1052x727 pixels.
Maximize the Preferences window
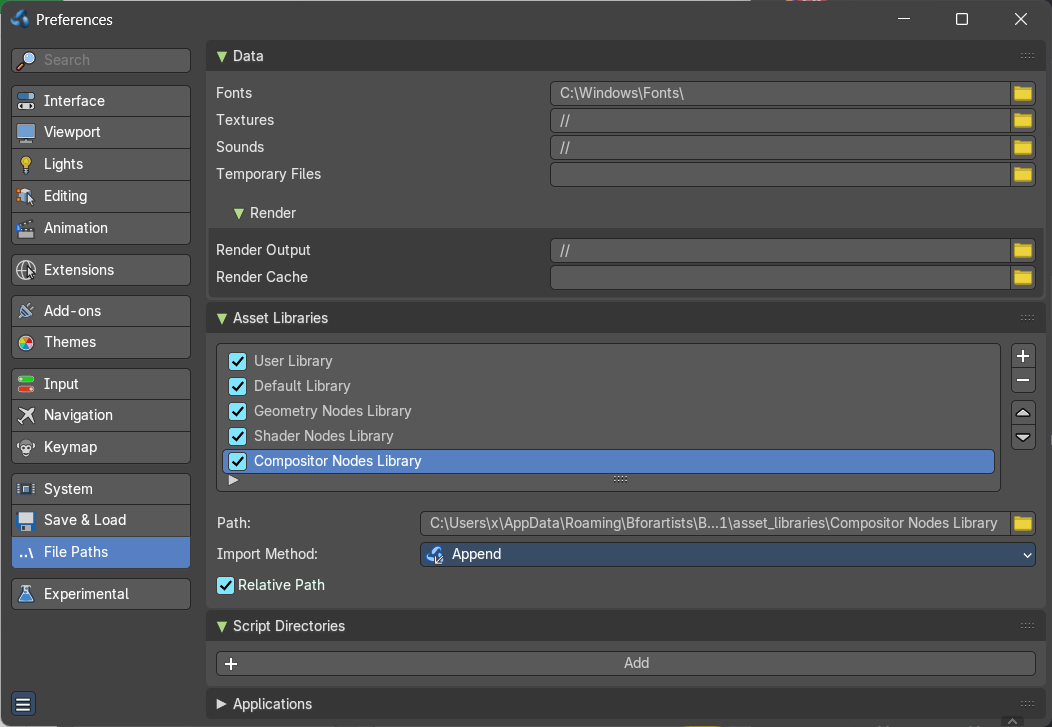pos(961,19)
